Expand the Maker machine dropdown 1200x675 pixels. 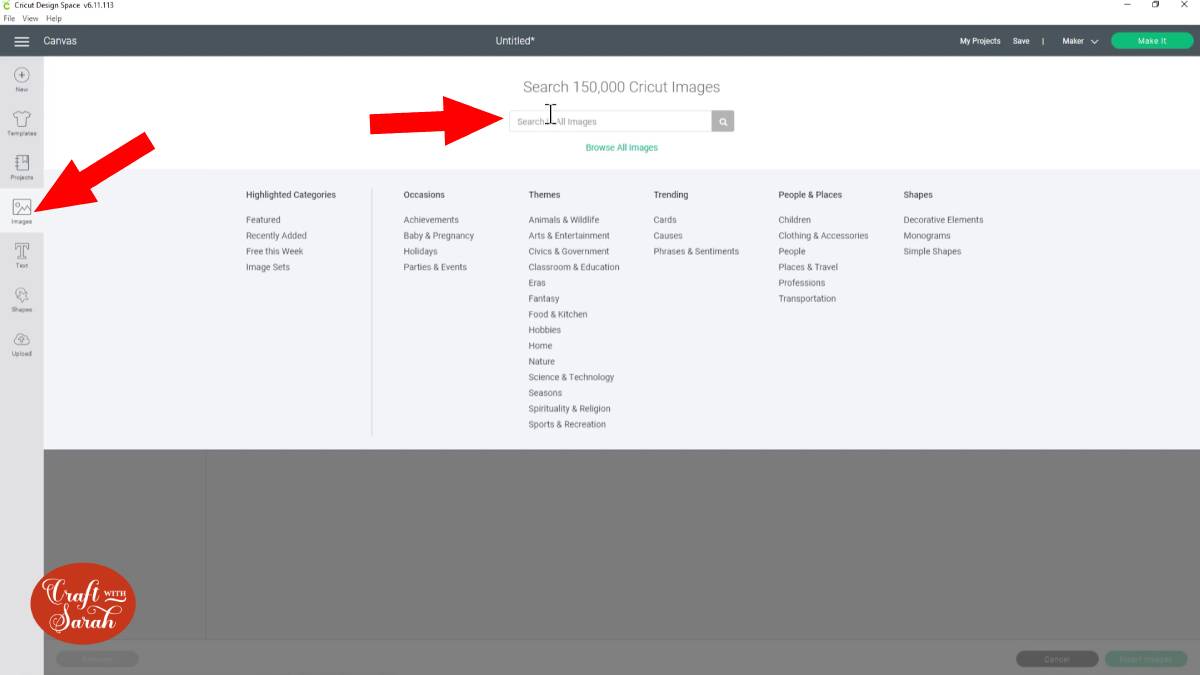1080,41
